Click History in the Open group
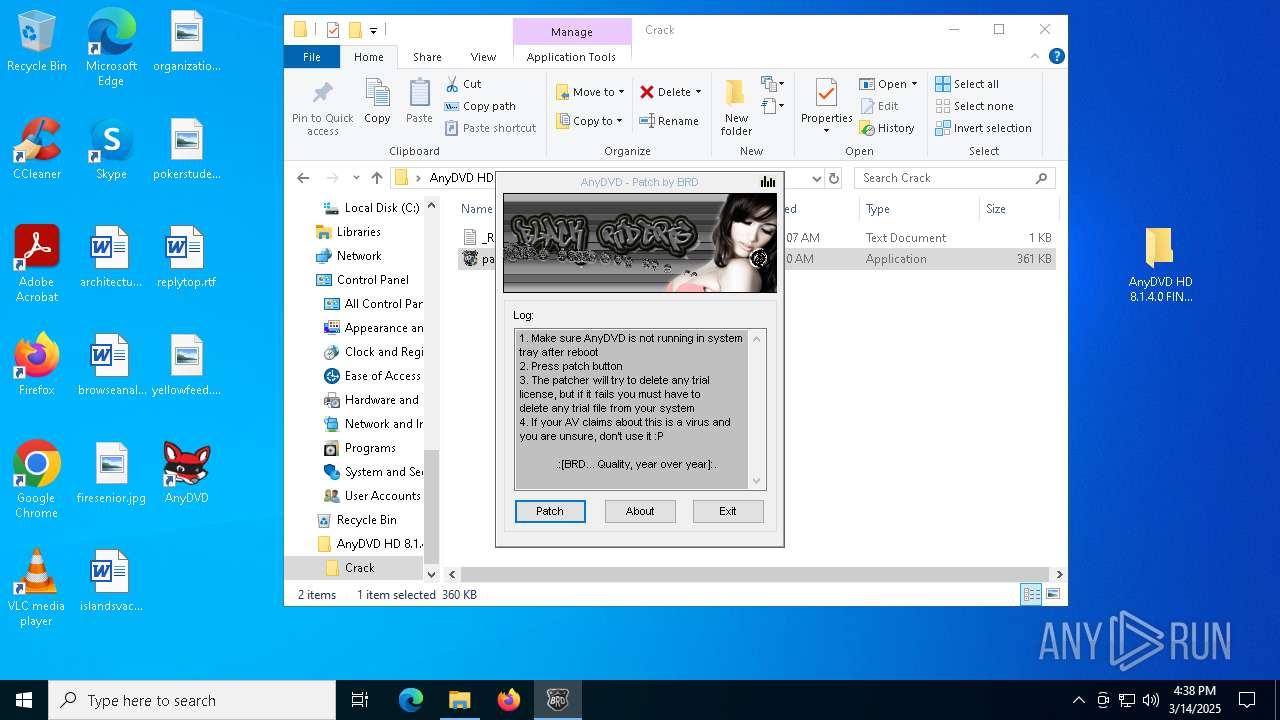 [x=887, y=128]
